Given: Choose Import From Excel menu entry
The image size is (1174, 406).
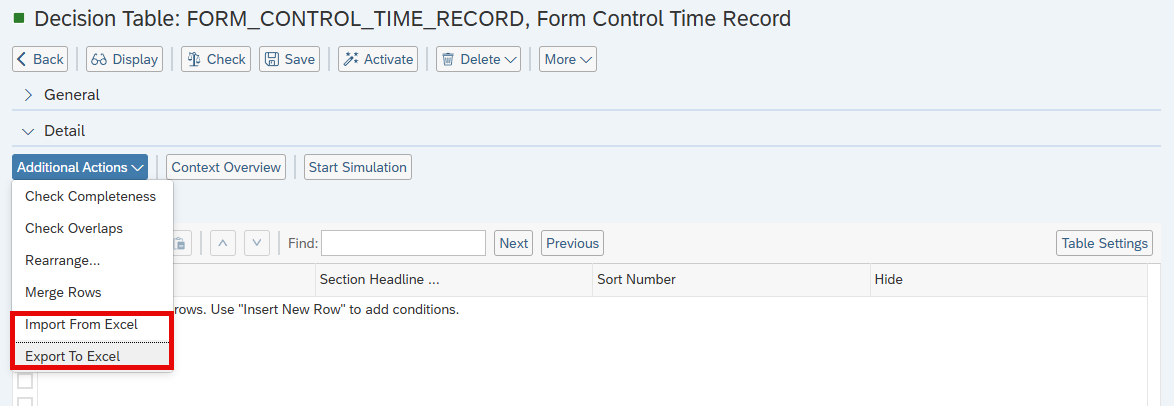Looking at the screenshot, I should 81,325.
